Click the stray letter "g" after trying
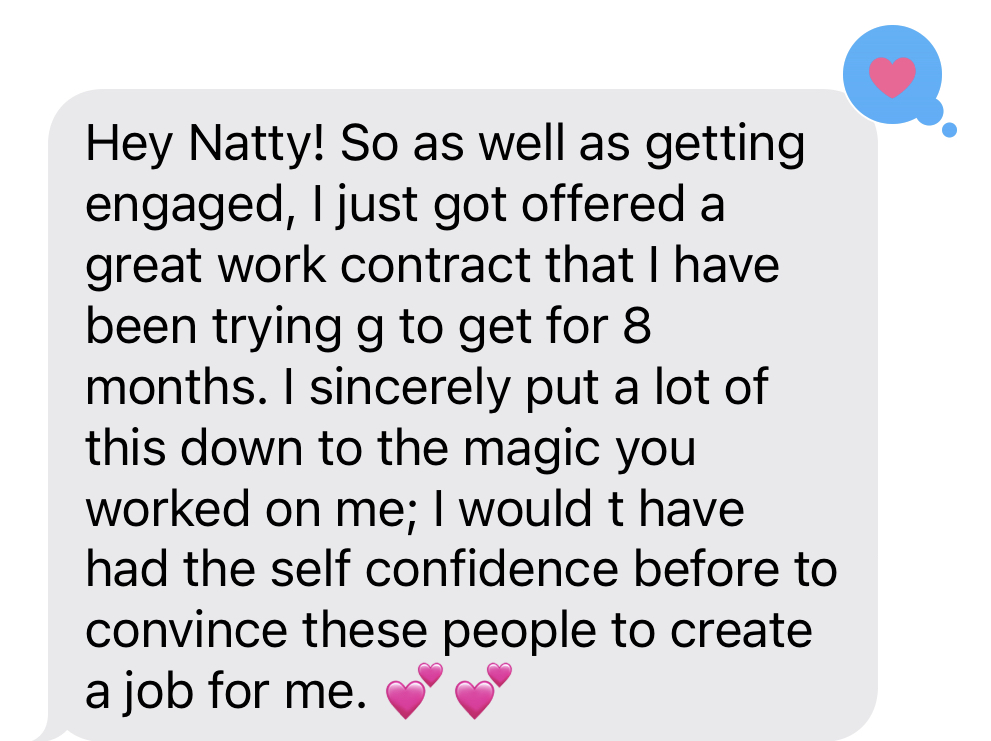991x741 pixels. click(370, 331)
